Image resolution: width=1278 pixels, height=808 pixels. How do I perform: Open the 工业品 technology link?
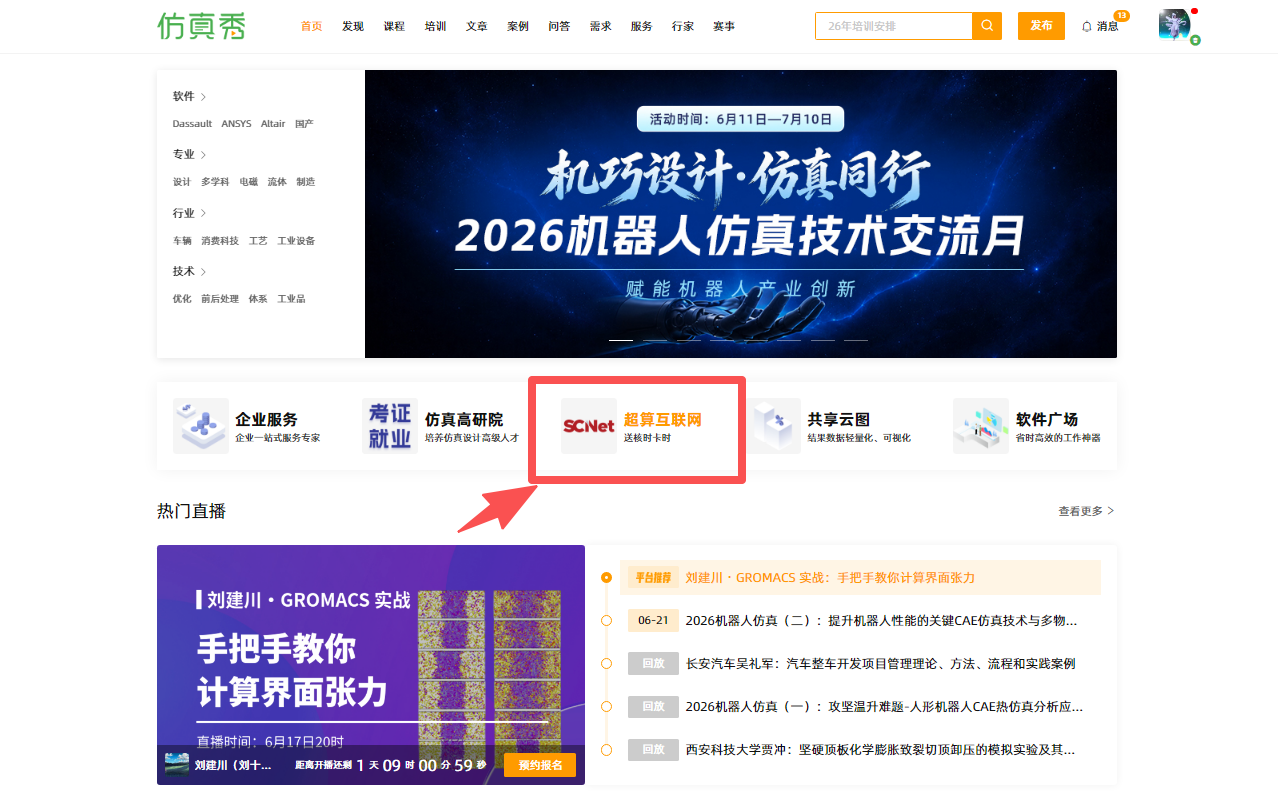292,299
